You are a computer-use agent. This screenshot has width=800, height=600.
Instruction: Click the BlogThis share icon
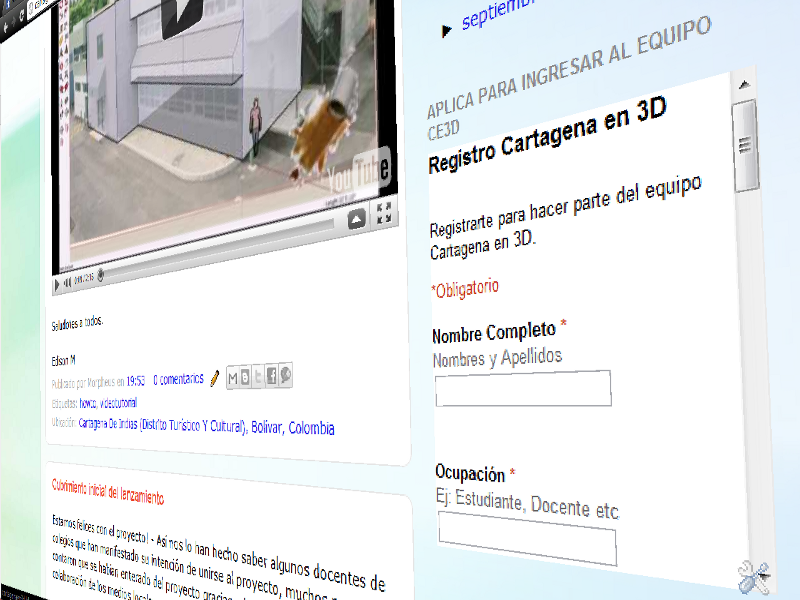click(x=245, y=377)
